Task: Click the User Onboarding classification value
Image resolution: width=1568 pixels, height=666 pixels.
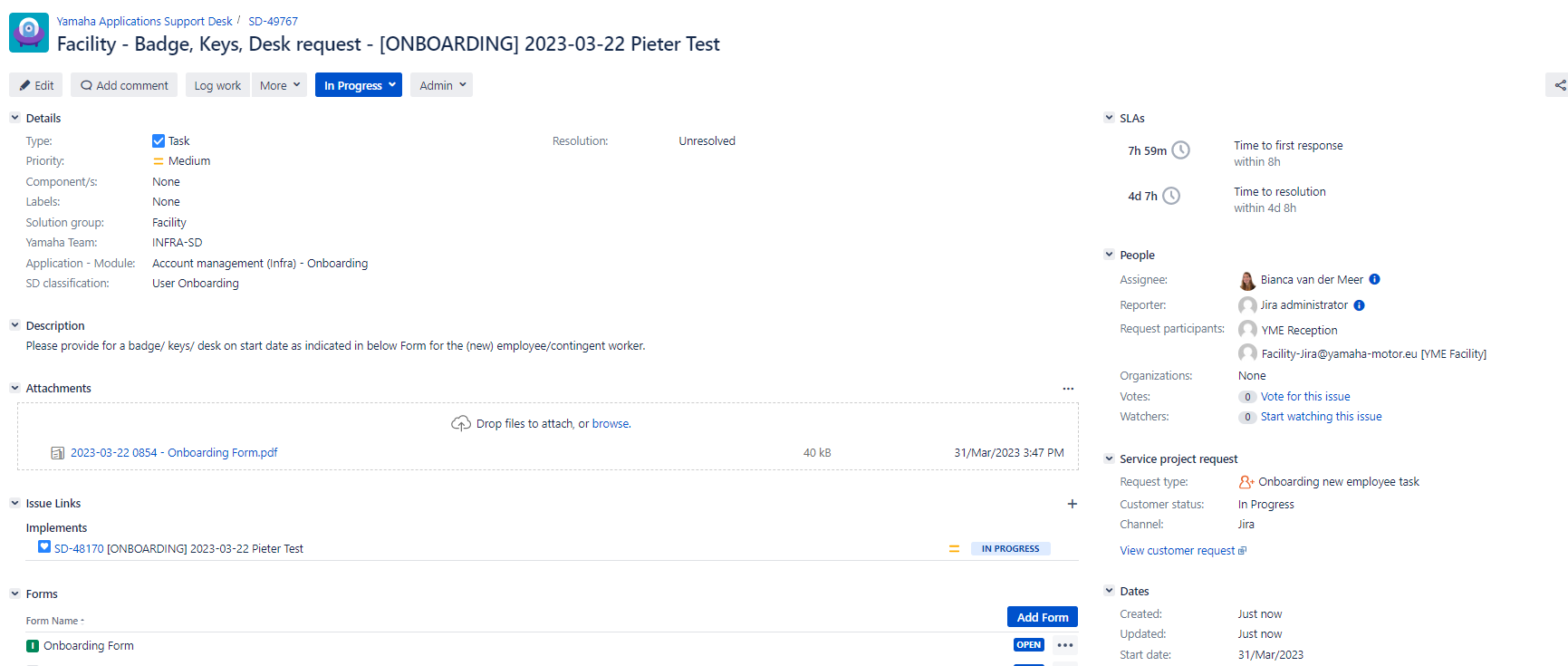Action: [x=196, y=284]
